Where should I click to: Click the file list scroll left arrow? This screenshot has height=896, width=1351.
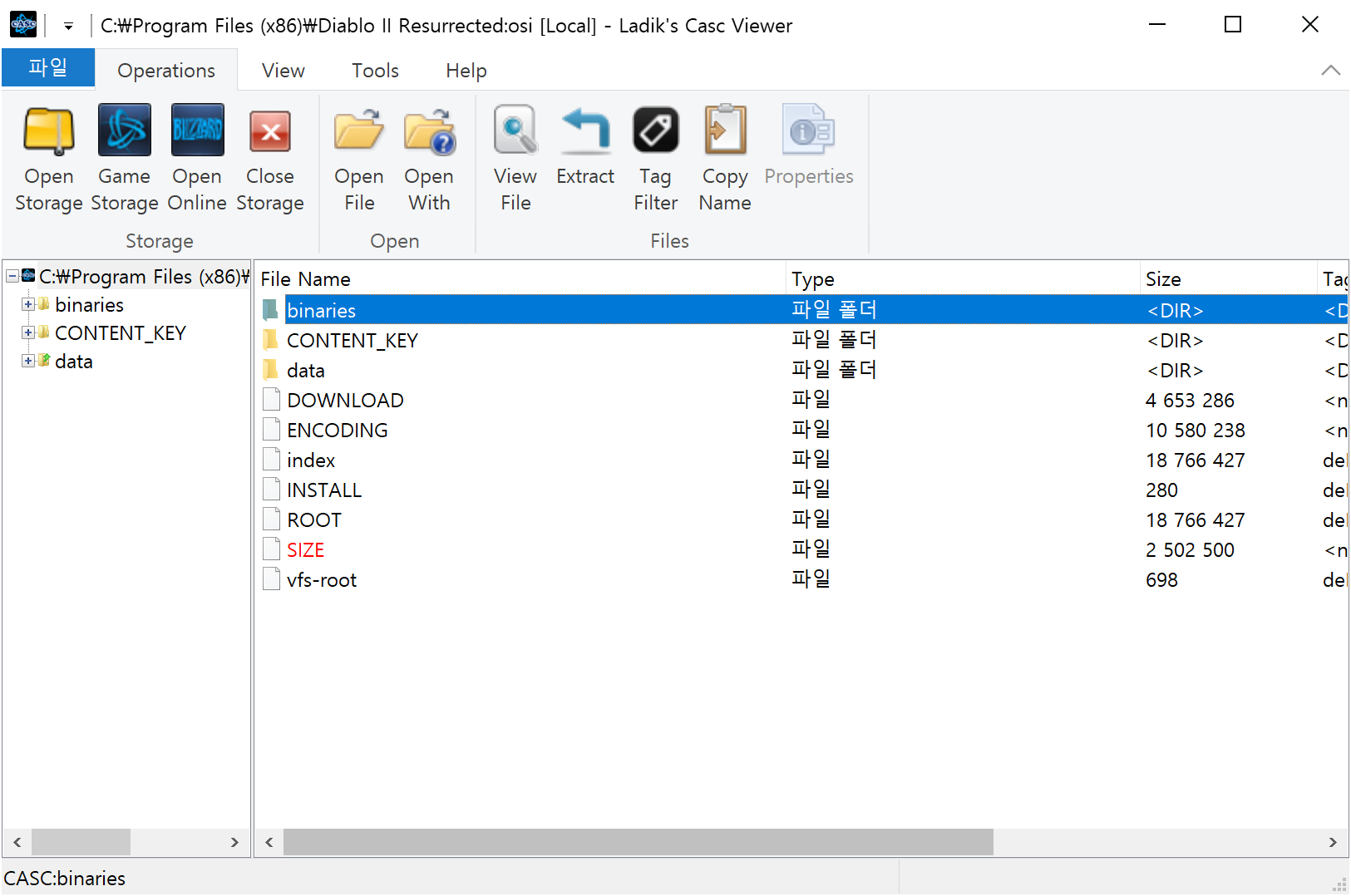(x=269, y=842)
